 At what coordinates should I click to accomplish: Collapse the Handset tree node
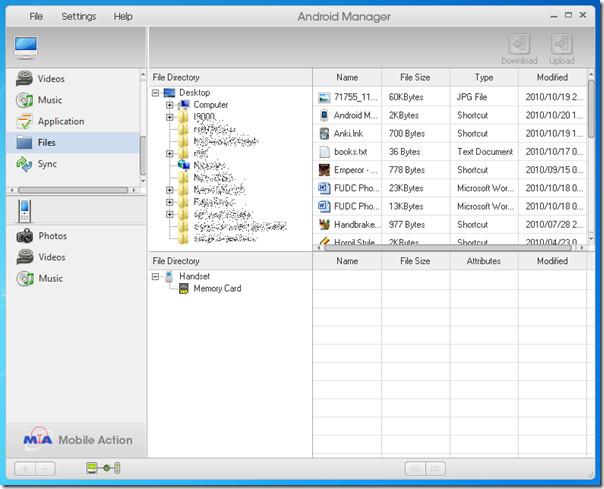pos(156,276)
